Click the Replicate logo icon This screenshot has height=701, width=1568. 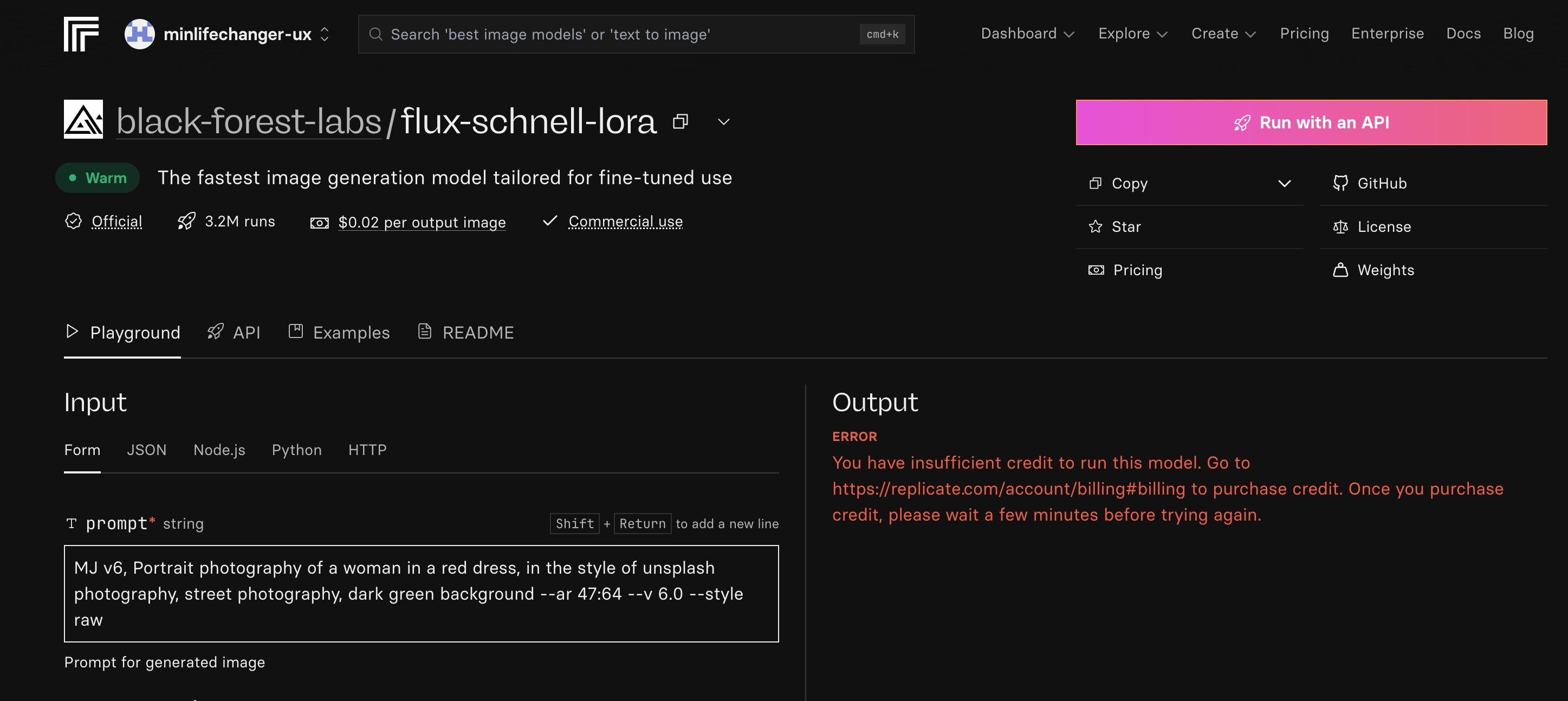coord(81,34)
